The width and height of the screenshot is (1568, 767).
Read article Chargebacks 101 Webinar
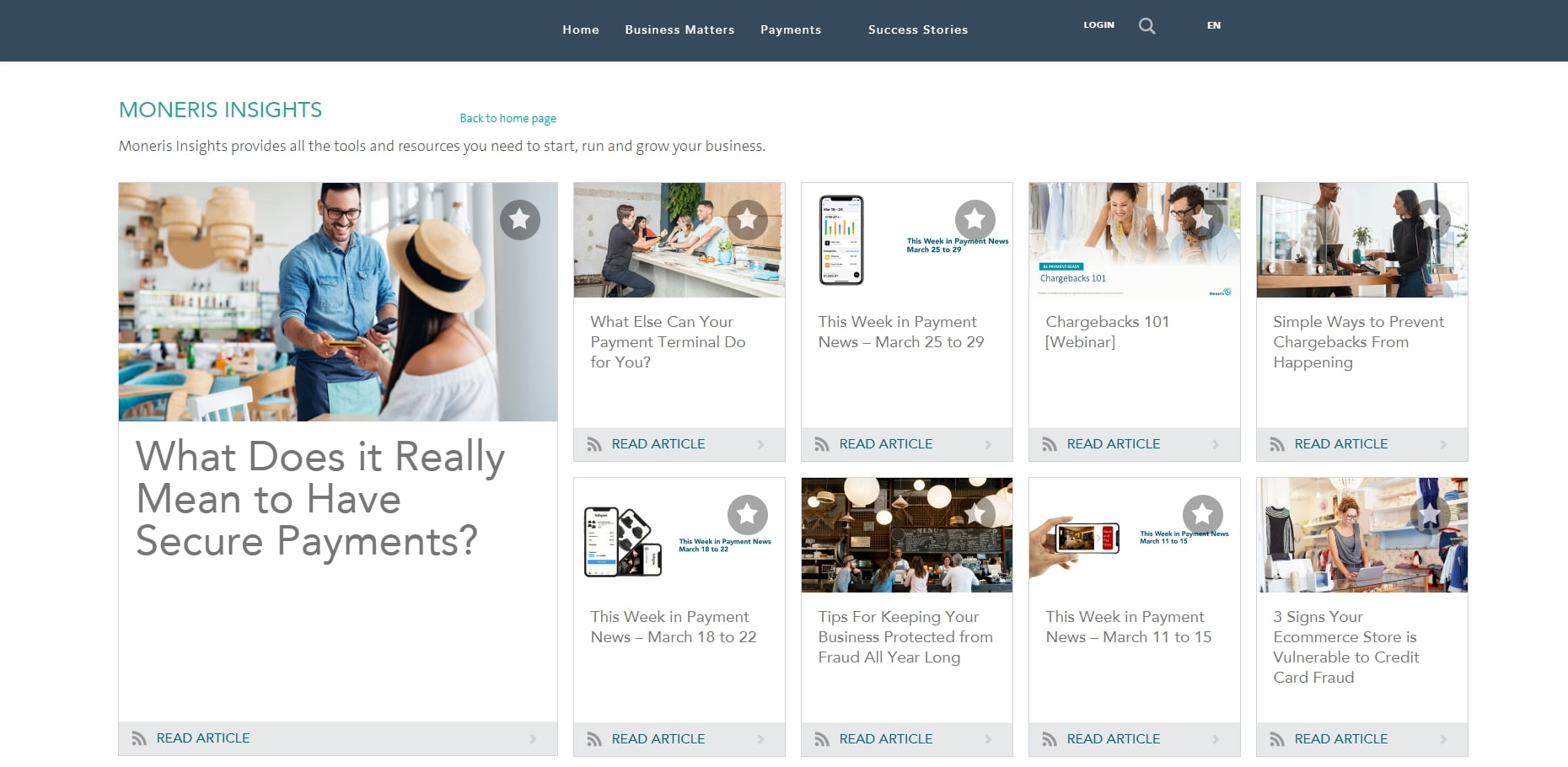[x=1114, y=444]
